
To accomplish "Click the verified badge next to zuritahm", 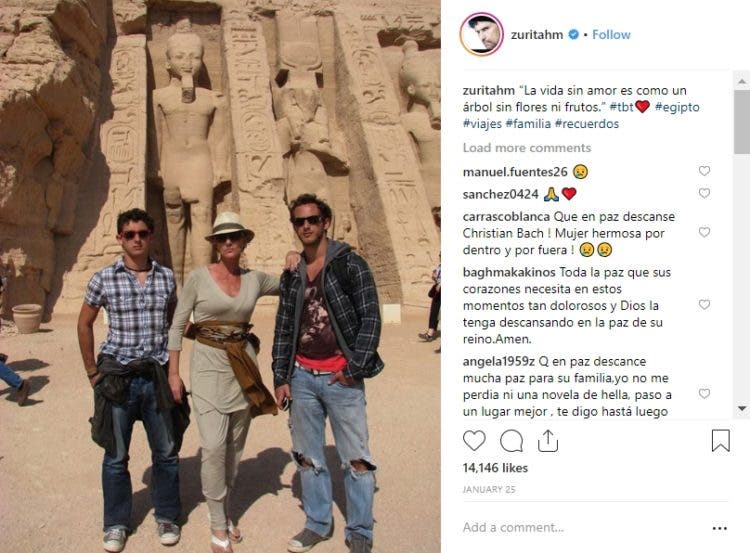I will point(574,34).
